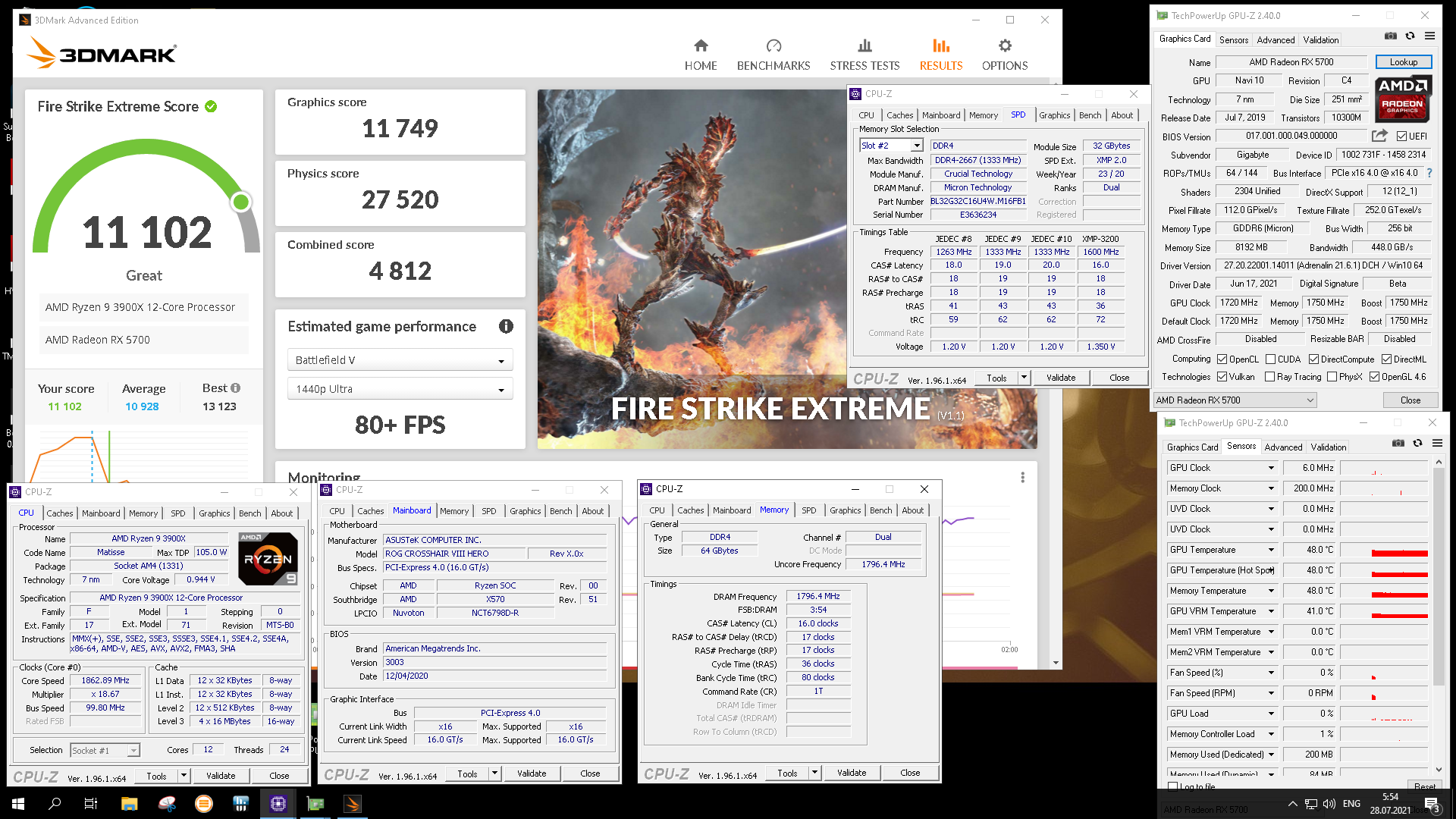
Task: Click the Lookup button in GPU-Z
Action: pos(1403,62)
